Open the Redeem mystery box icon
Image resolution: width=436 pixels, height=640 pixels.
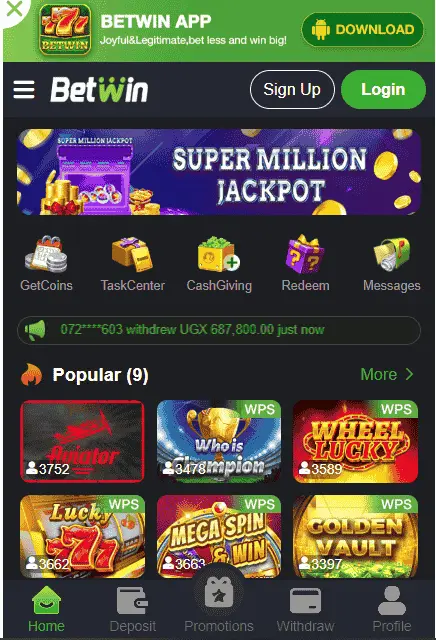[x=305, y=254]
